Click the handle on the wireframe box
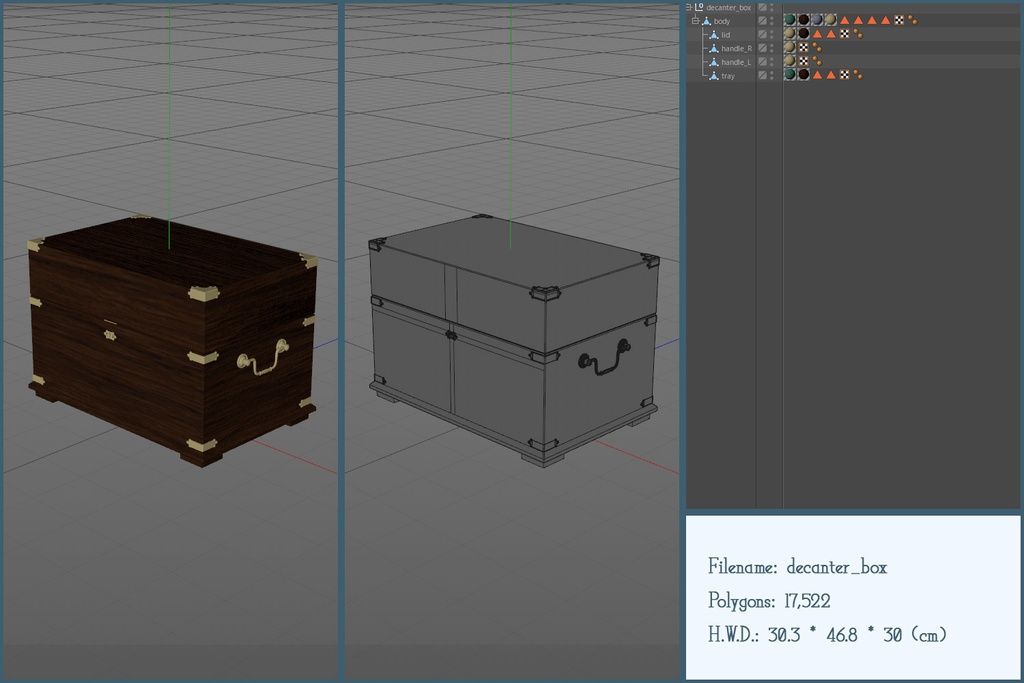1024x683 pixels. (x=605, y=358)
